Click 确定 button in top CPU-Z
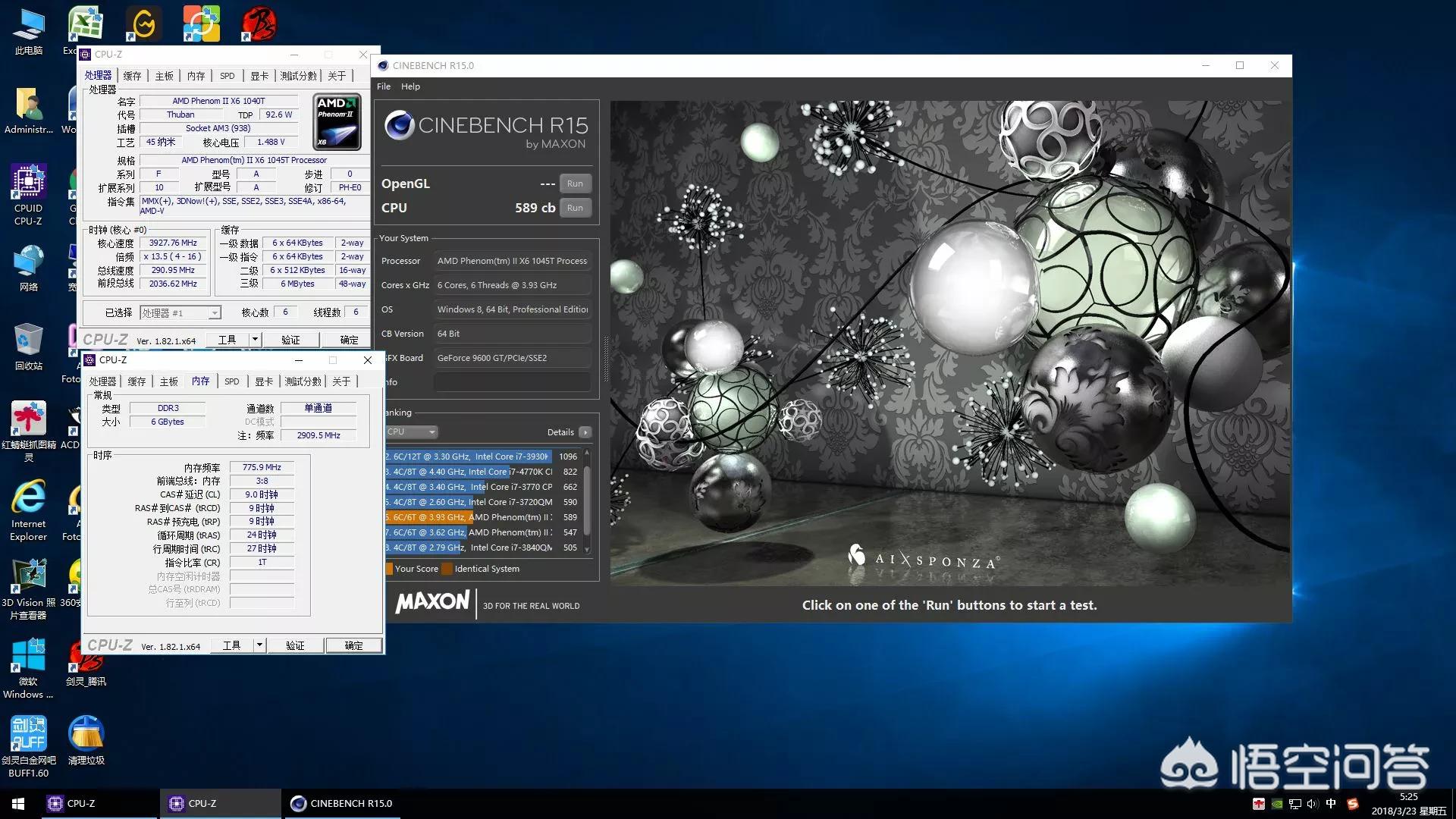The image size is (1456, 819). tap(349, 340)
